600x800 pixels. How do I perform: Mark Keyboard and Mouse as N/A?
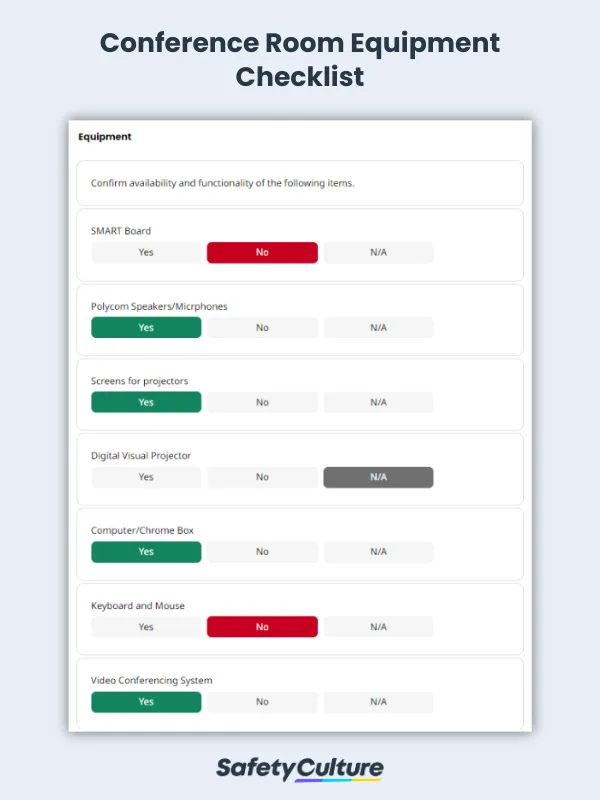point(378,626)
